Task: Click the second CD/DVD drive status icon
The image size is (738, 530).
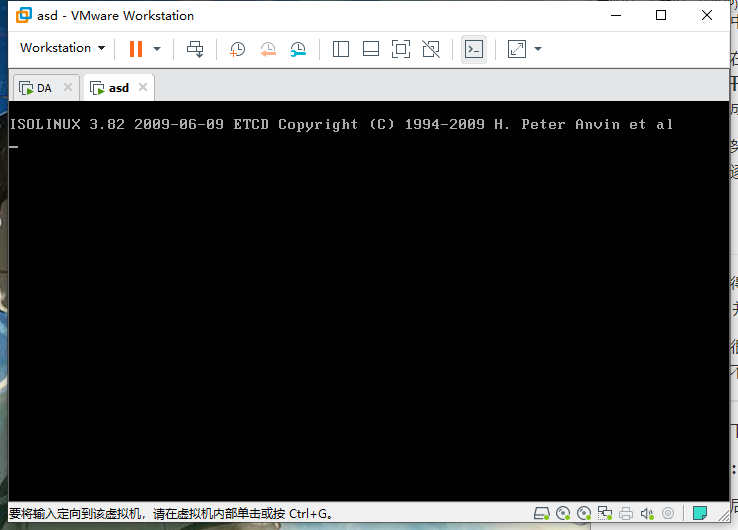Action: 584,513
